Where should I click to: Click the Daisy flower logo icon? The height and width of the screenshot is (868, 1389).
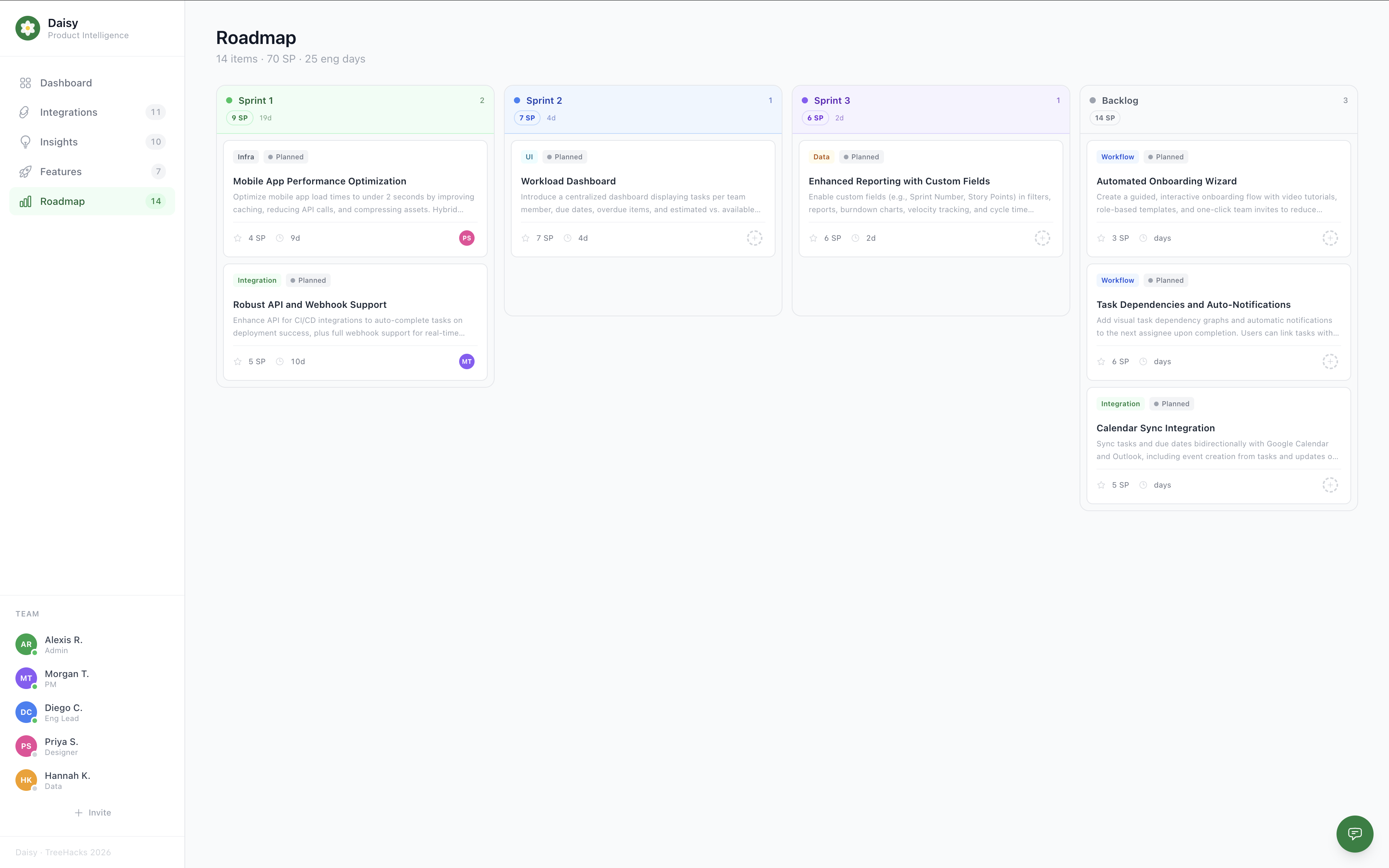[27, 28]
